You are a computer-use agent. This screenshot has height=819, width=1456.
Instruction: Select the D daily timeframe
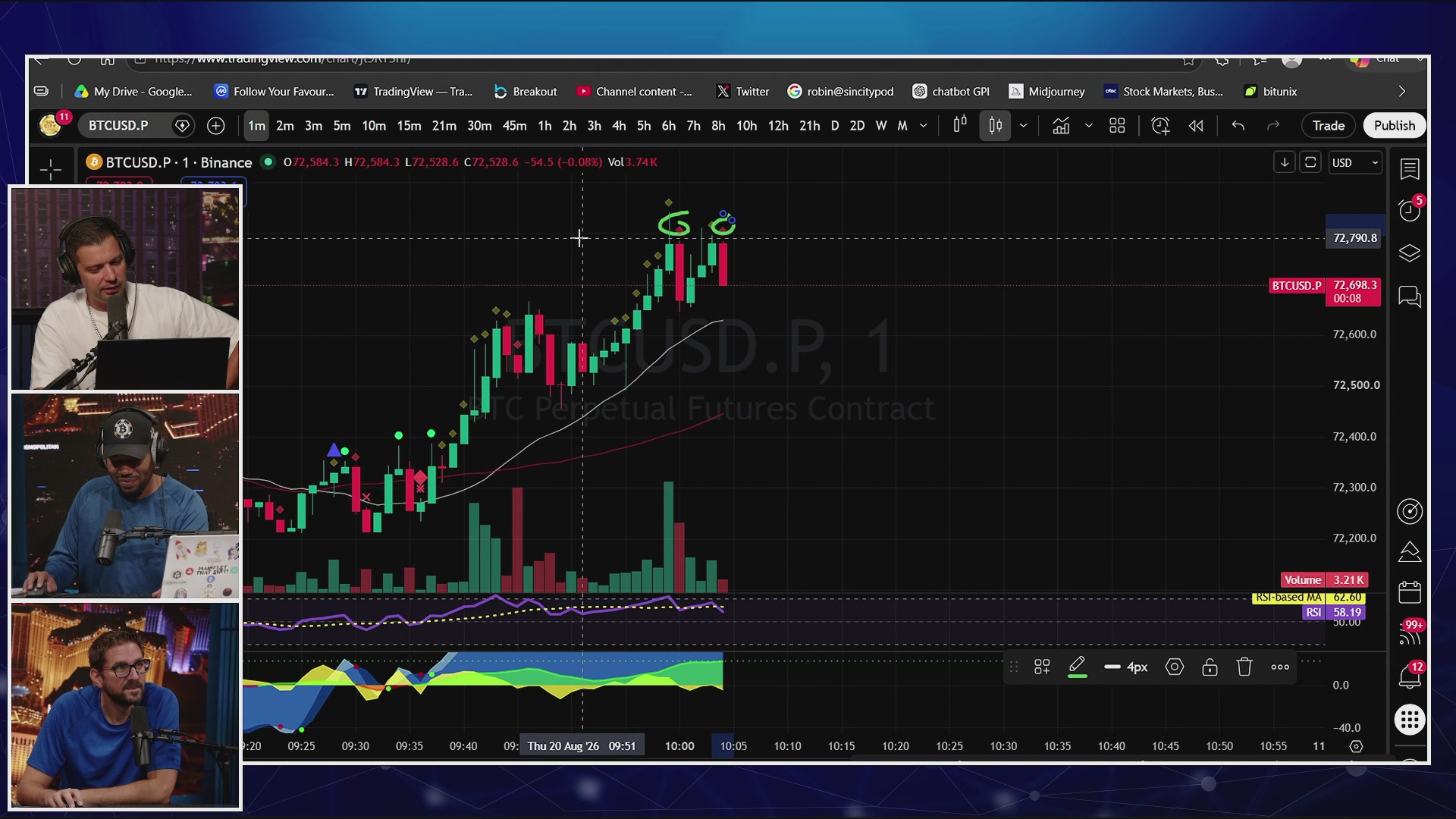pos(835,126)
